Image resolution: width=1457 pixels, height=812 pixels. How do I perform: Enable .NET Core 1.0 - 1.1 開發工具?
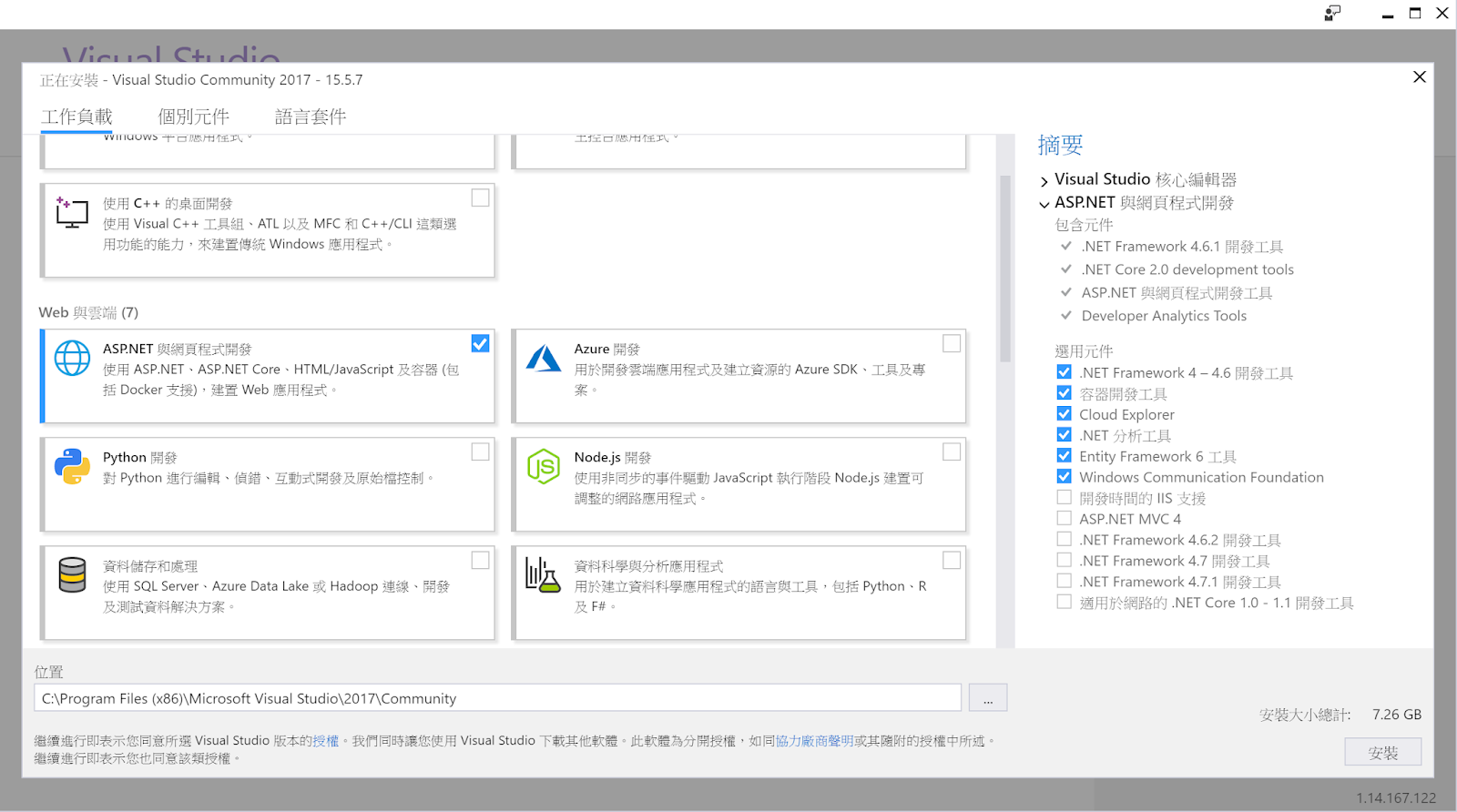[x=1064, y=602]
